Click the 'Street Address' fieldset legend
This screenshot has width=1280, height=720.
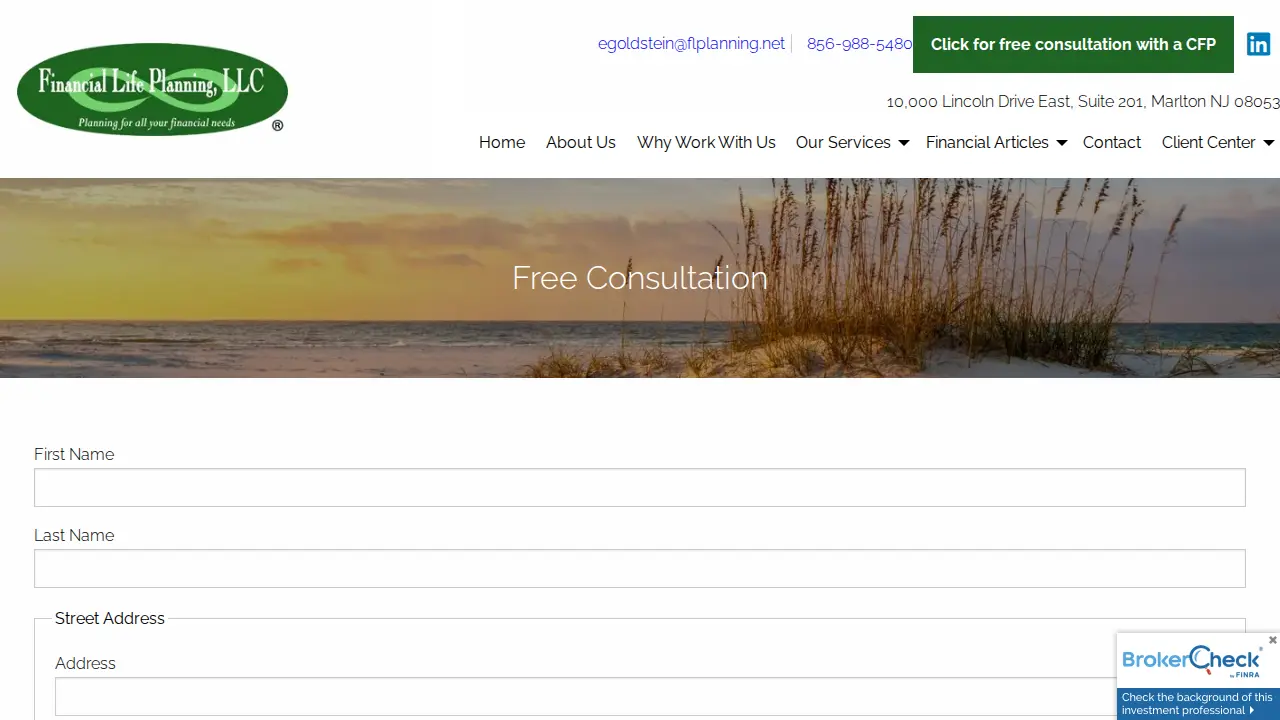[110, 618]
